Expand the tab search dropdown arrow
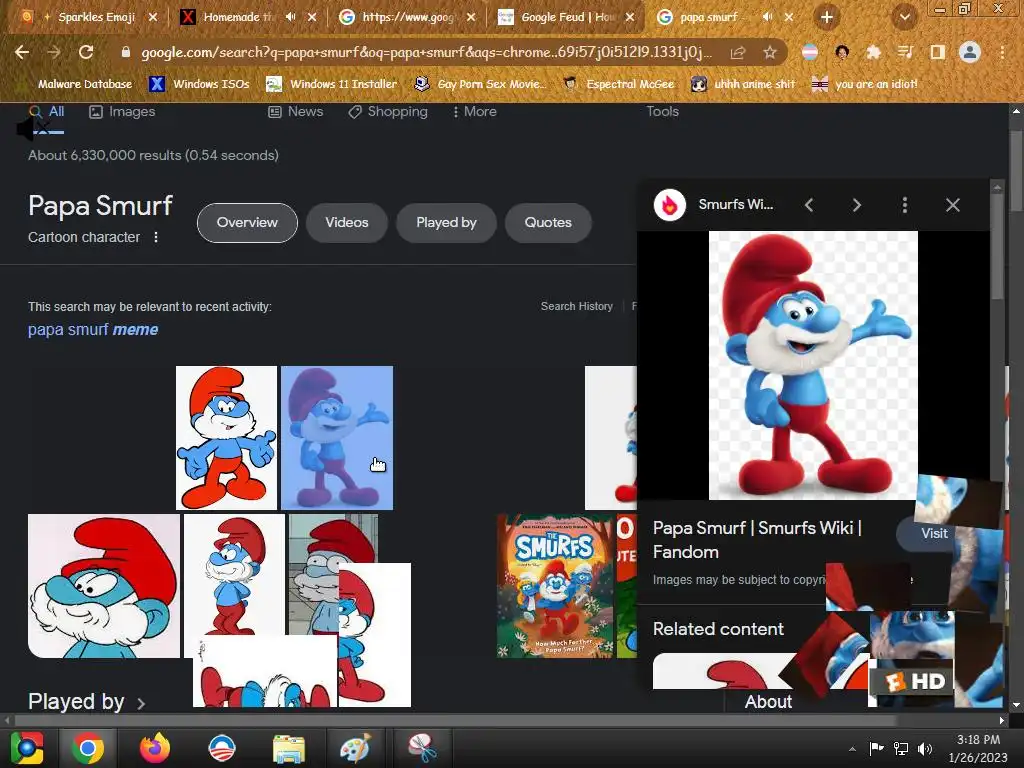Image resolution: width=1024 pixels, height=768 pixels. (x=904, y=17)
